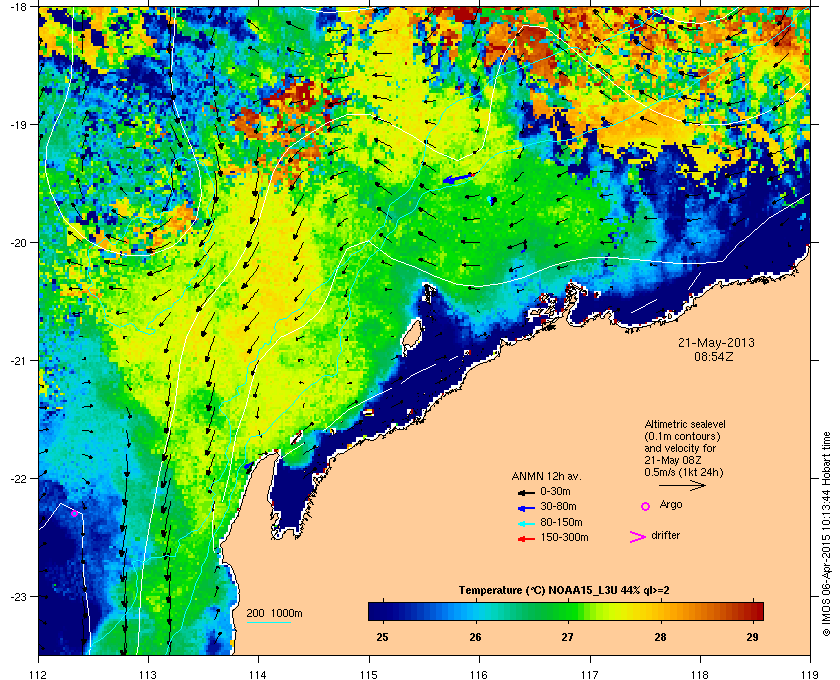840x680 pixels.
Task: Click the 150-300m depth label
Action: click(x=564, y=537)
